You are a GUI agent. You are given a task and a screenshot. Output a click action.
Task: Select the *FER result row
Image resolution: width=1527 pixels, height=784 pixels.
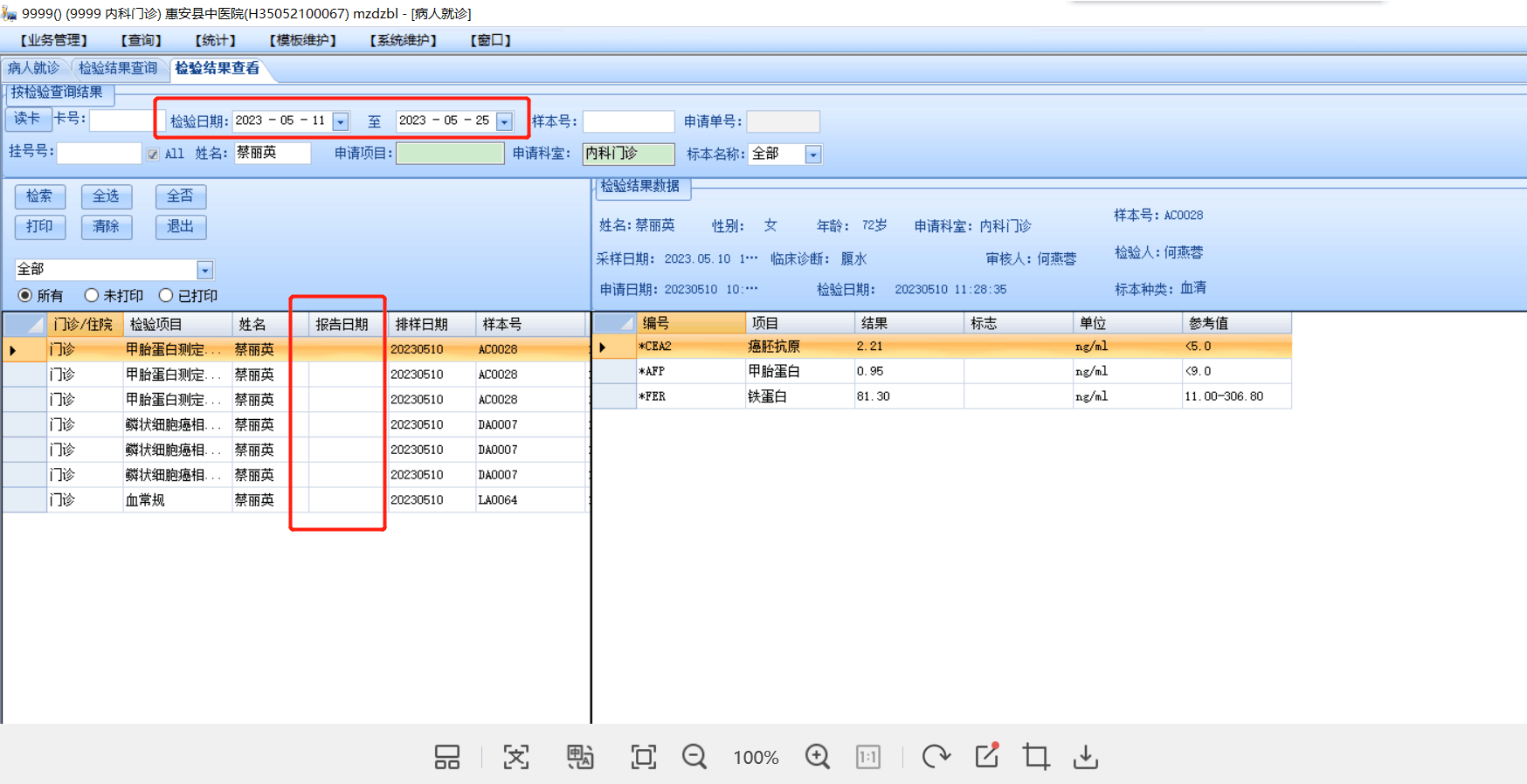[x=943, y=396]
